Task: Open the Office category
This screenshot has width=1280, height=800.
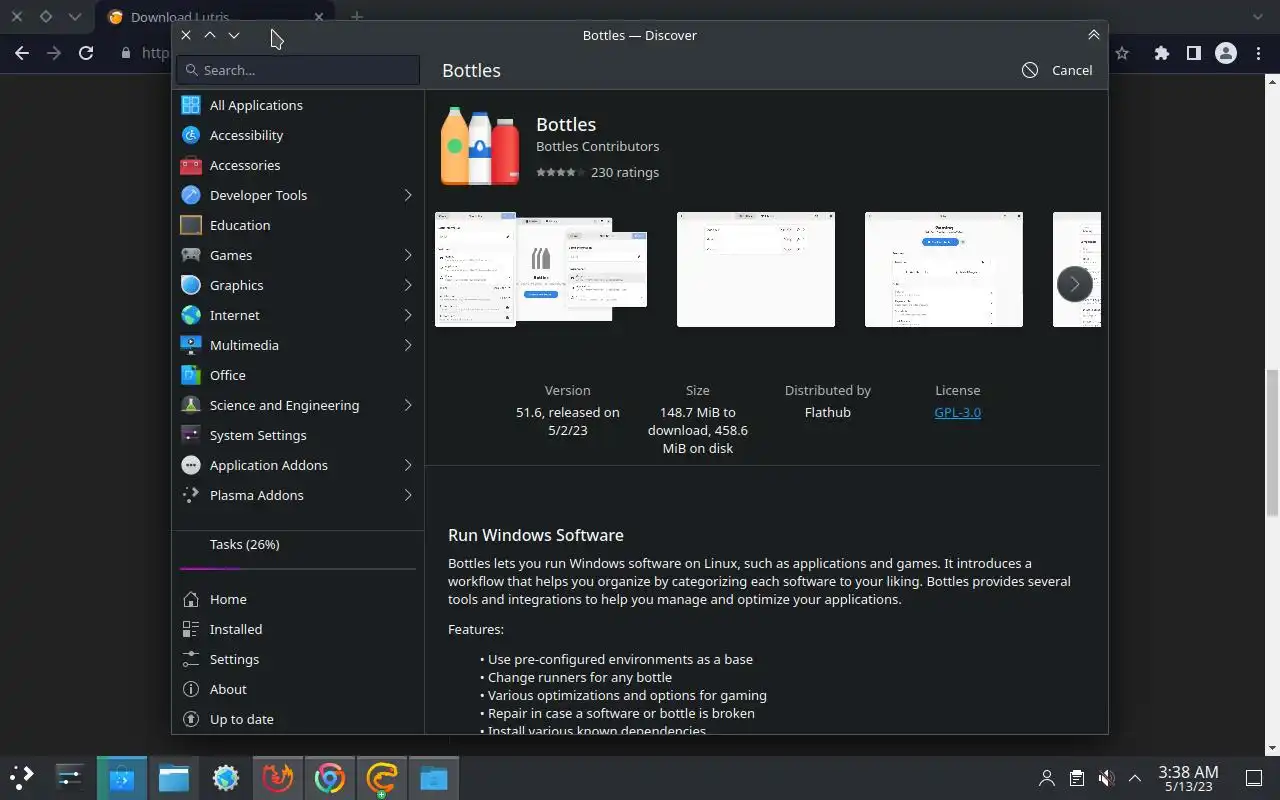Action: (x=298, y=375)
